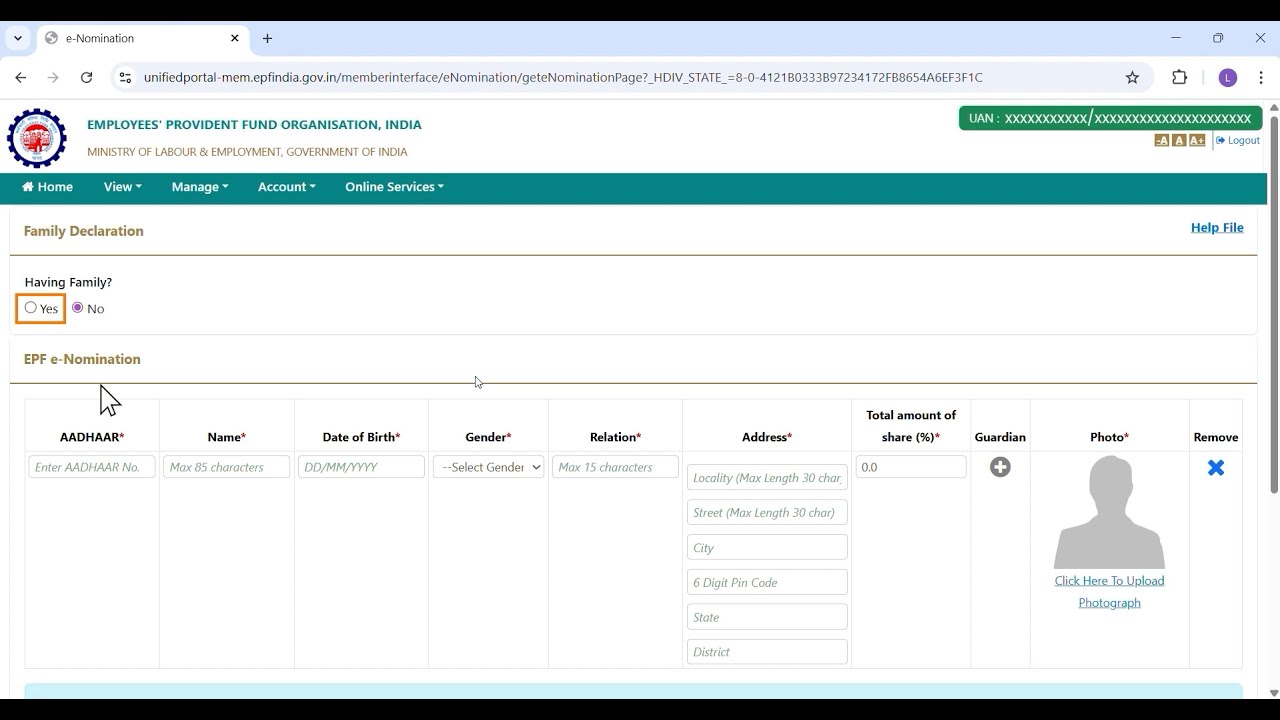The width and height of the screenshot is (1280, 720).
Task: Expand the Account menu
Action: (287, 187)
